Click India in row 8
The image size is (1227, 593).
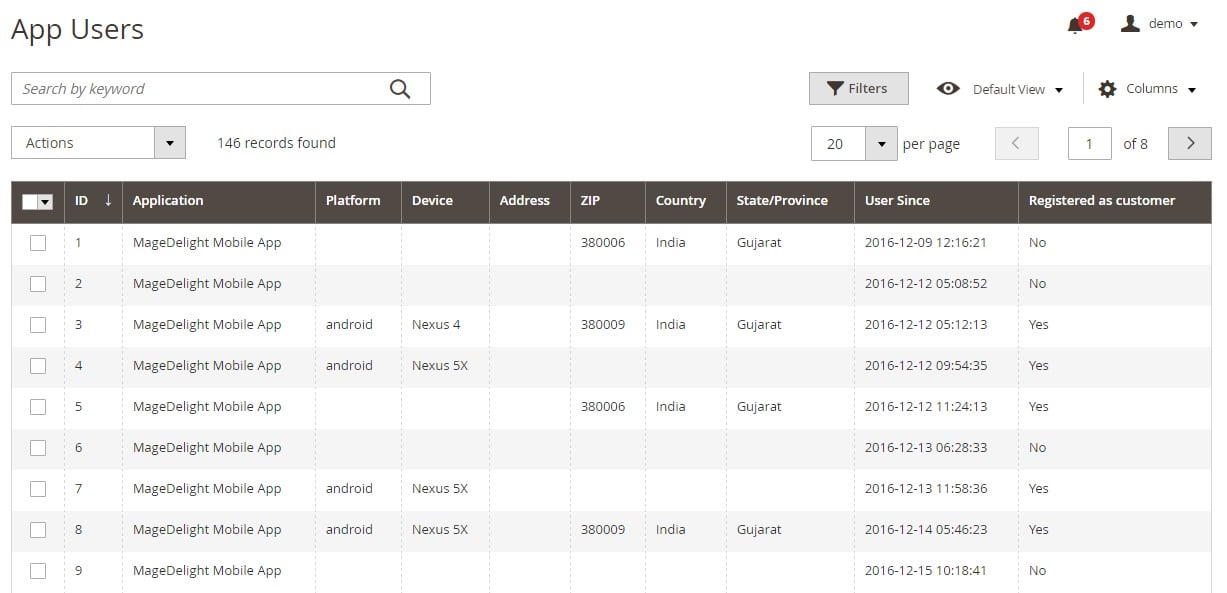(671, 529)
